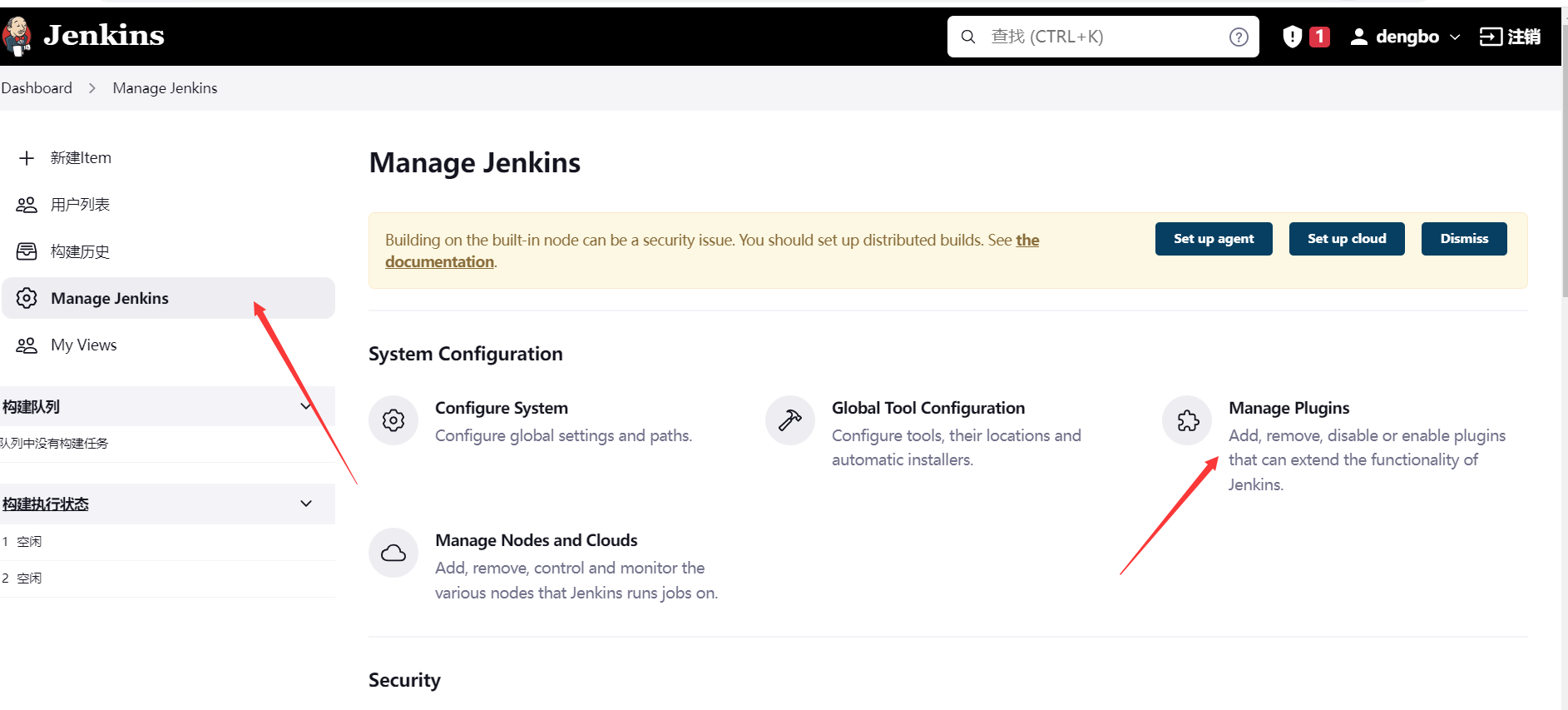Viewport: 1568px width, 710px height.
Task: Open the search help question-mark icon
Action: point(1239,37)
